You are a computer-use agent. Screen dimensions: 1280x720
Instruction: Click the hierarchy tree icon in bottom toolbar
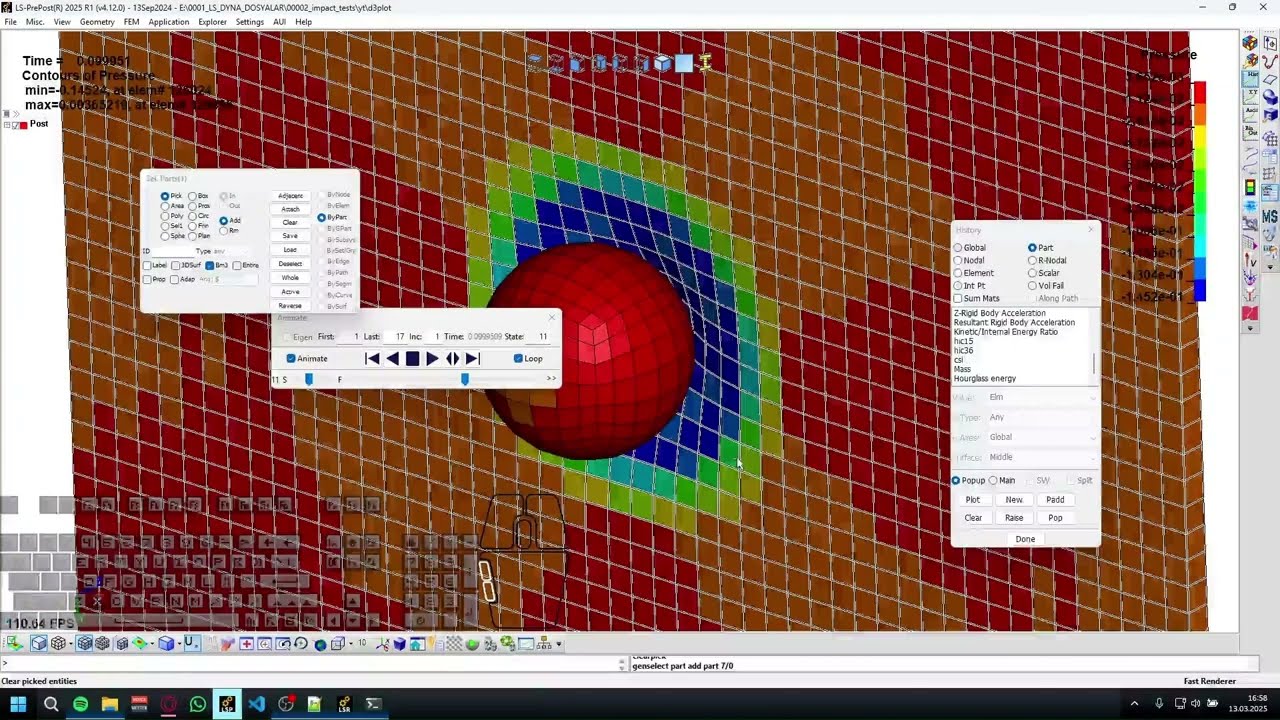tap(543, 644)
